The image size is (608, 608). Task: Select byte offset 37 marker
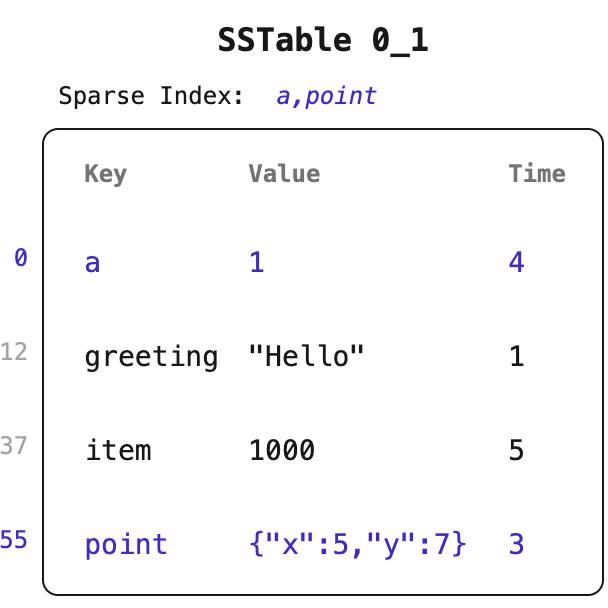coord(14,445)
